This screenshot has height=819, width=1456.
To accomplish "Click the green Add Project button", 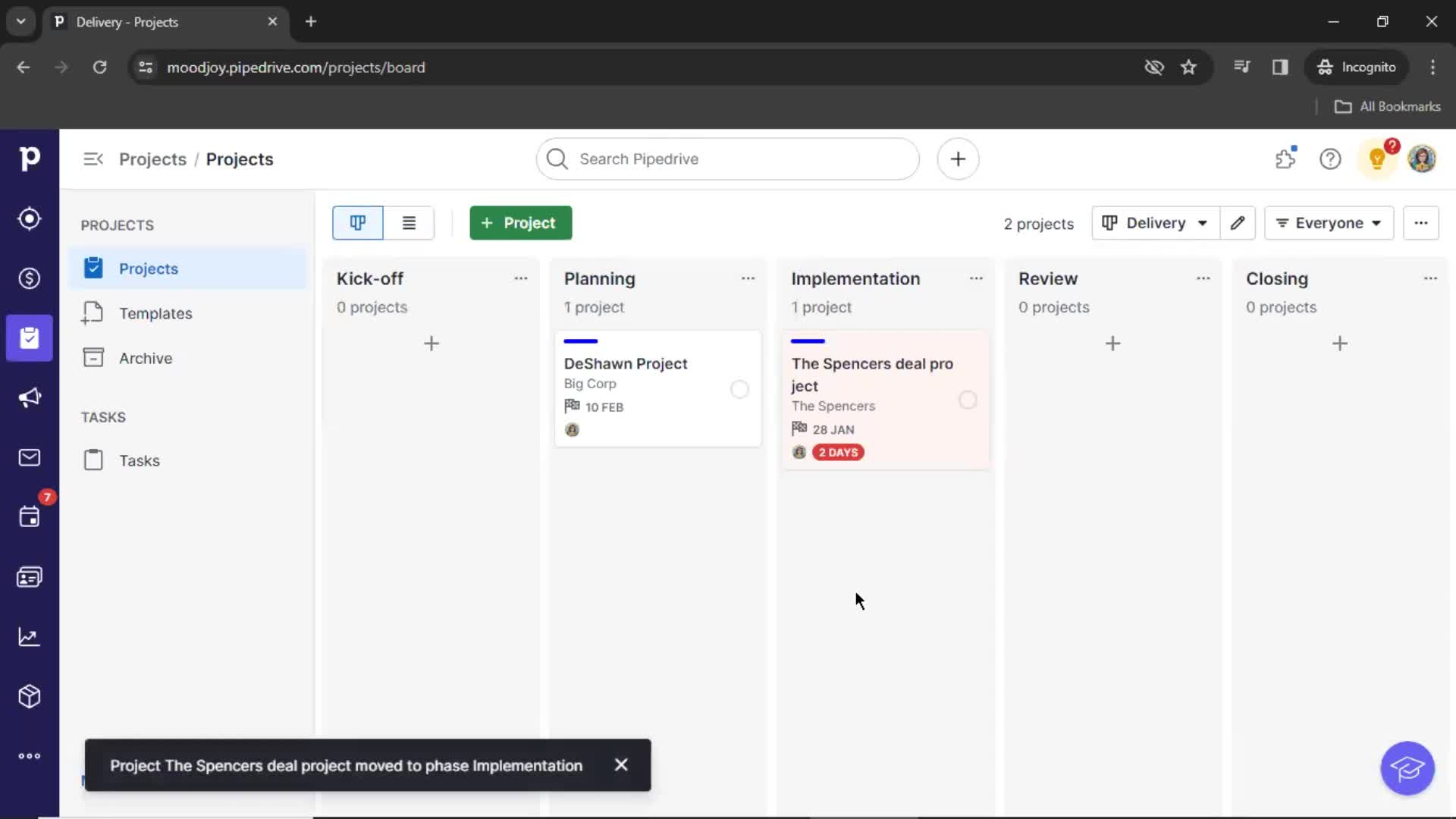I will pos(519,222).
